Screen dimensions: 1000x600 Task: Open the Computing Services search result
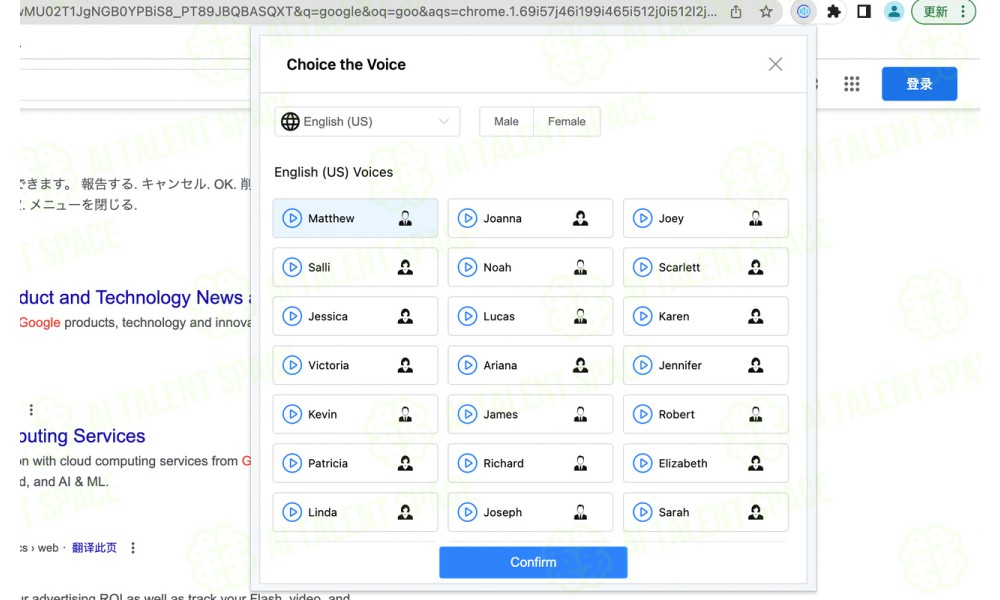[82, 436]
